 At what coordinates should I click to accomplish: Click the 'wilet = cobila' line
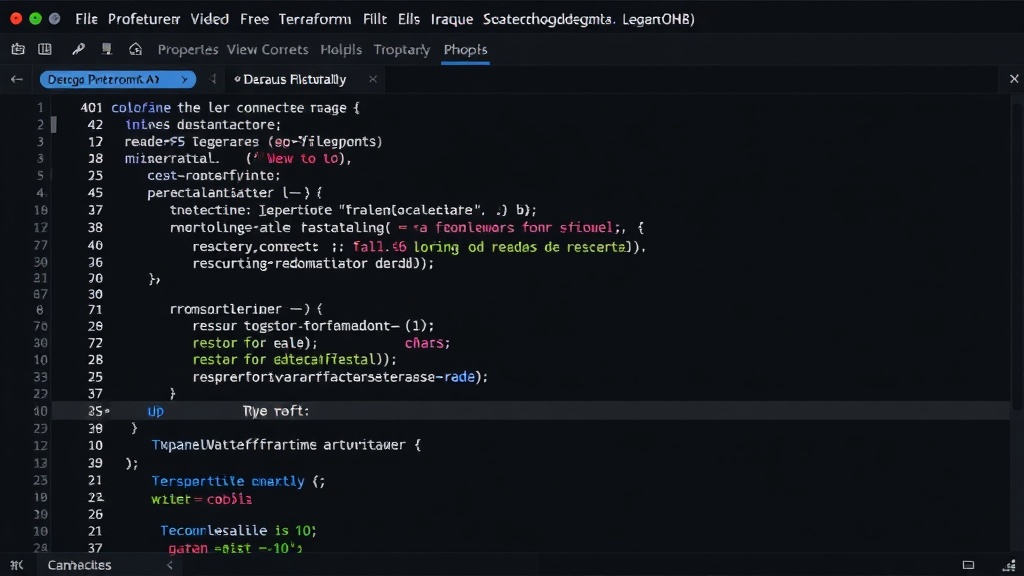click(x=201, y=500)
